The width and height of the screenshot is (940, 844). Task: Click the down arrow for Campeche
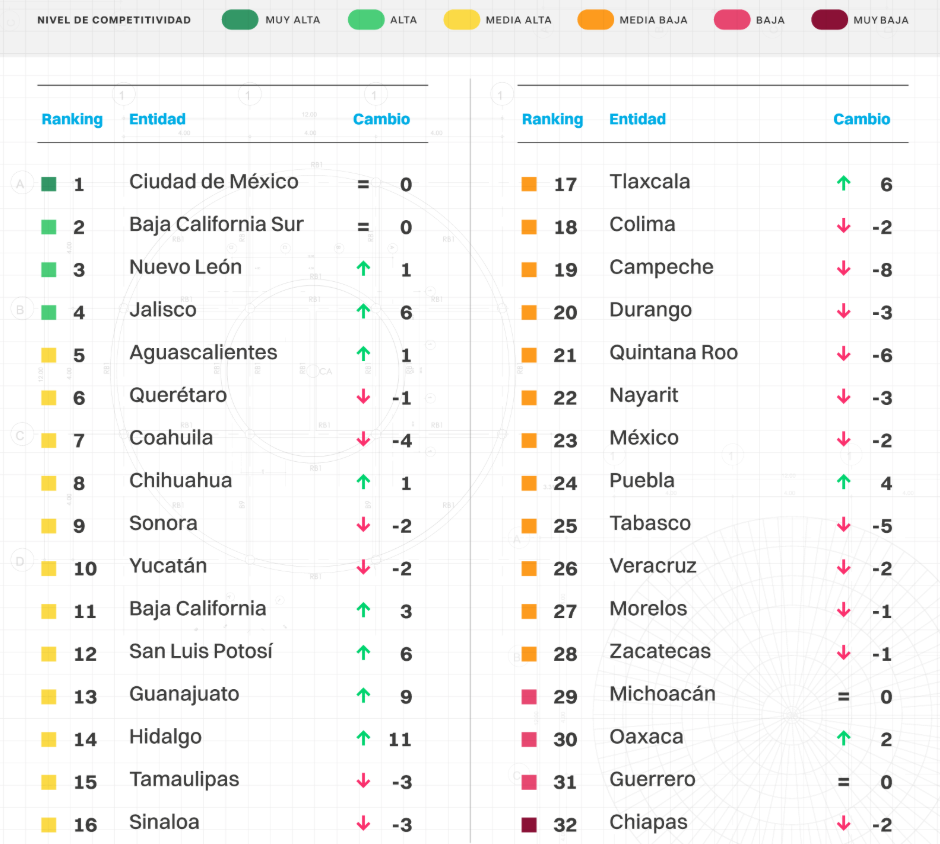(843, 269)
